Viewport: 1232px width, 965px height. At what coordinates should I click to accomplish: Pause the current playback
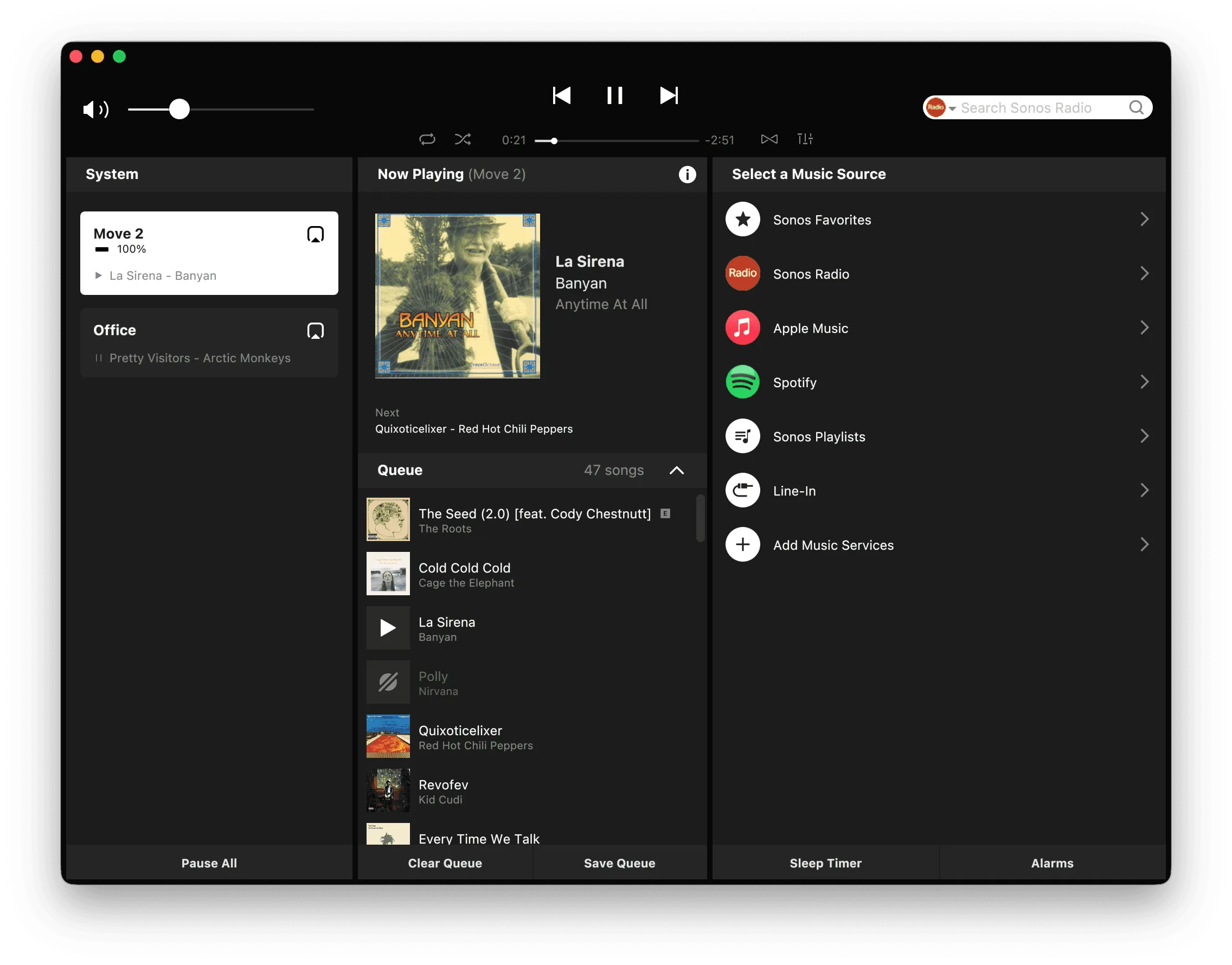pos(615,95)
